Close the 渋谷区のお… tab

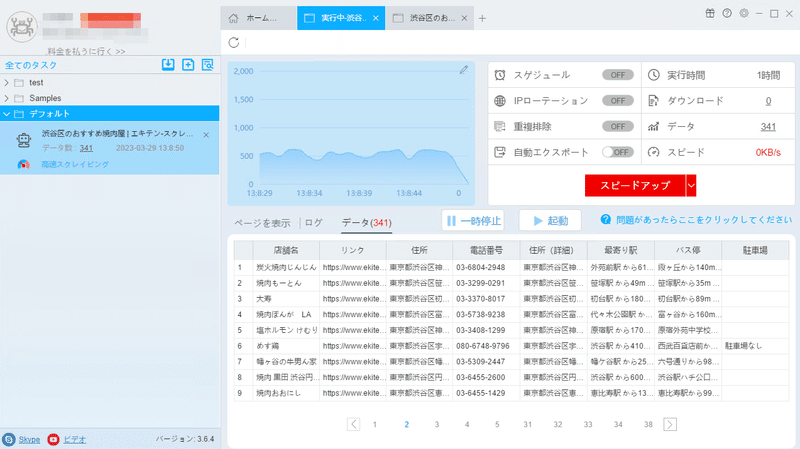[x=464, y=18]
